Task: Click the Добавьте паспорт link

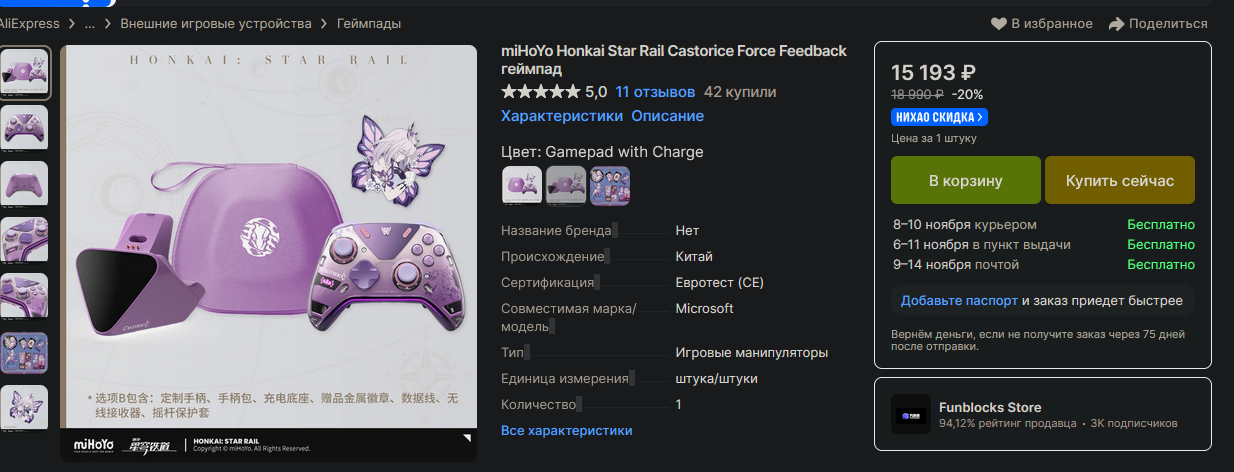Action: coord(959,300)
